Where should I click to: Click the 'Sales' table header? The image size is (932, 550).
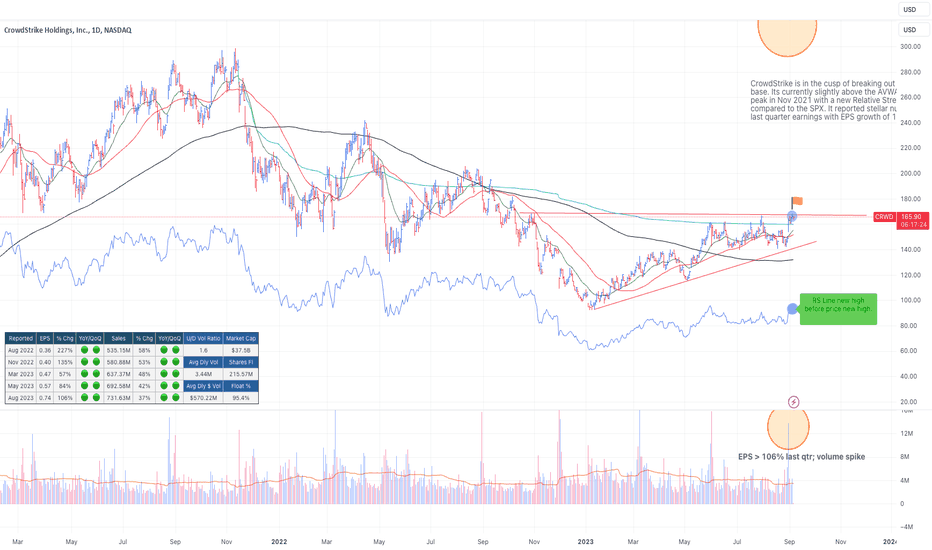click(x=118, y=338)
